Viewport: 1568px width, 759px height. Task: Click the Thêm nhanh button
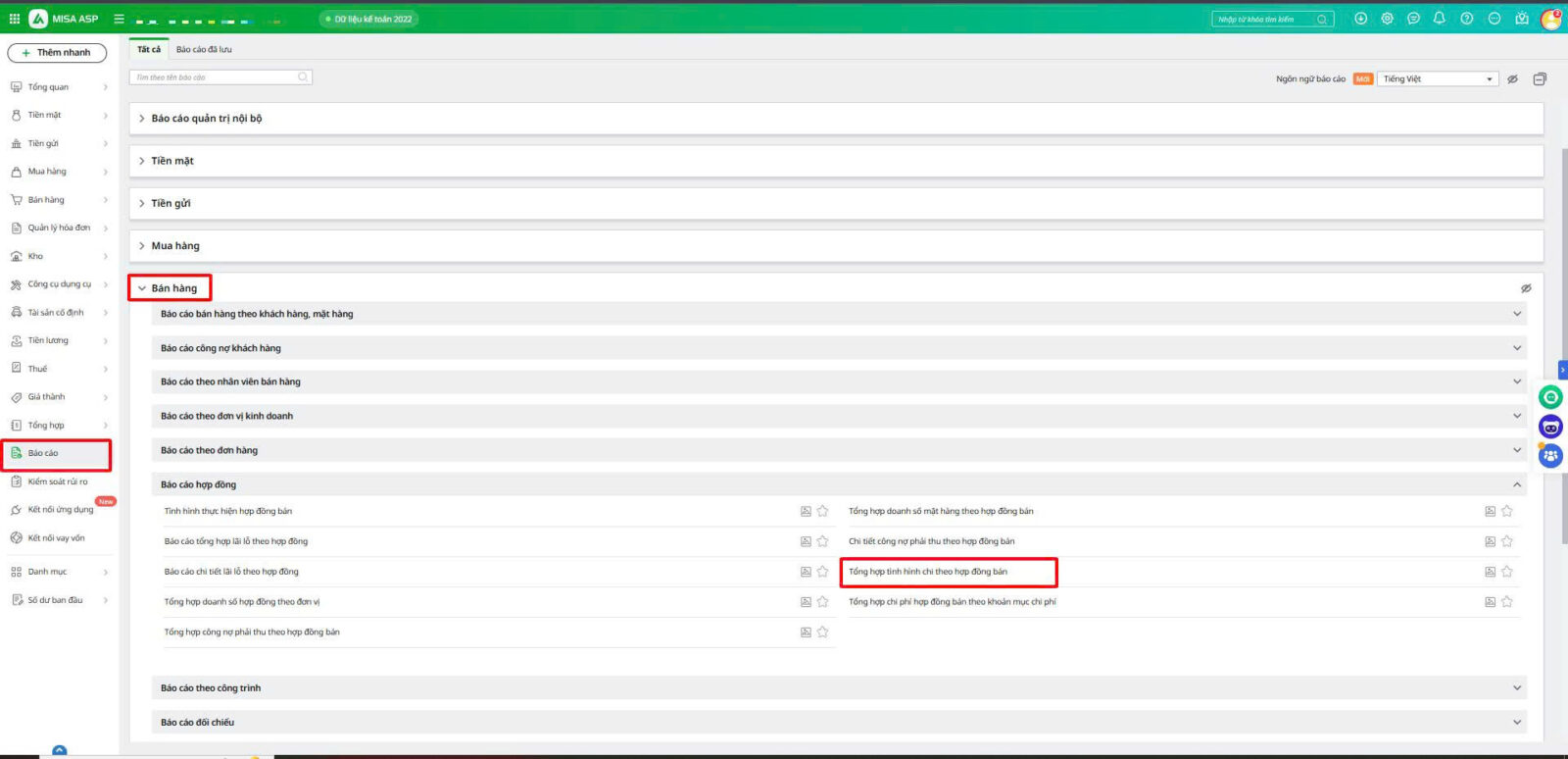(x=57, y=53)
